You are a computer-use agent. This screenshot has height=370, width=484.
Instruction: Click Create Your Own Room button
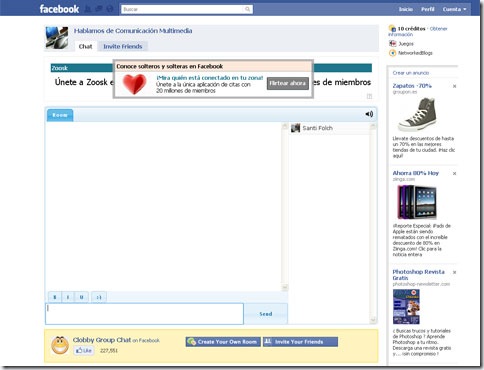pos(223,342)
